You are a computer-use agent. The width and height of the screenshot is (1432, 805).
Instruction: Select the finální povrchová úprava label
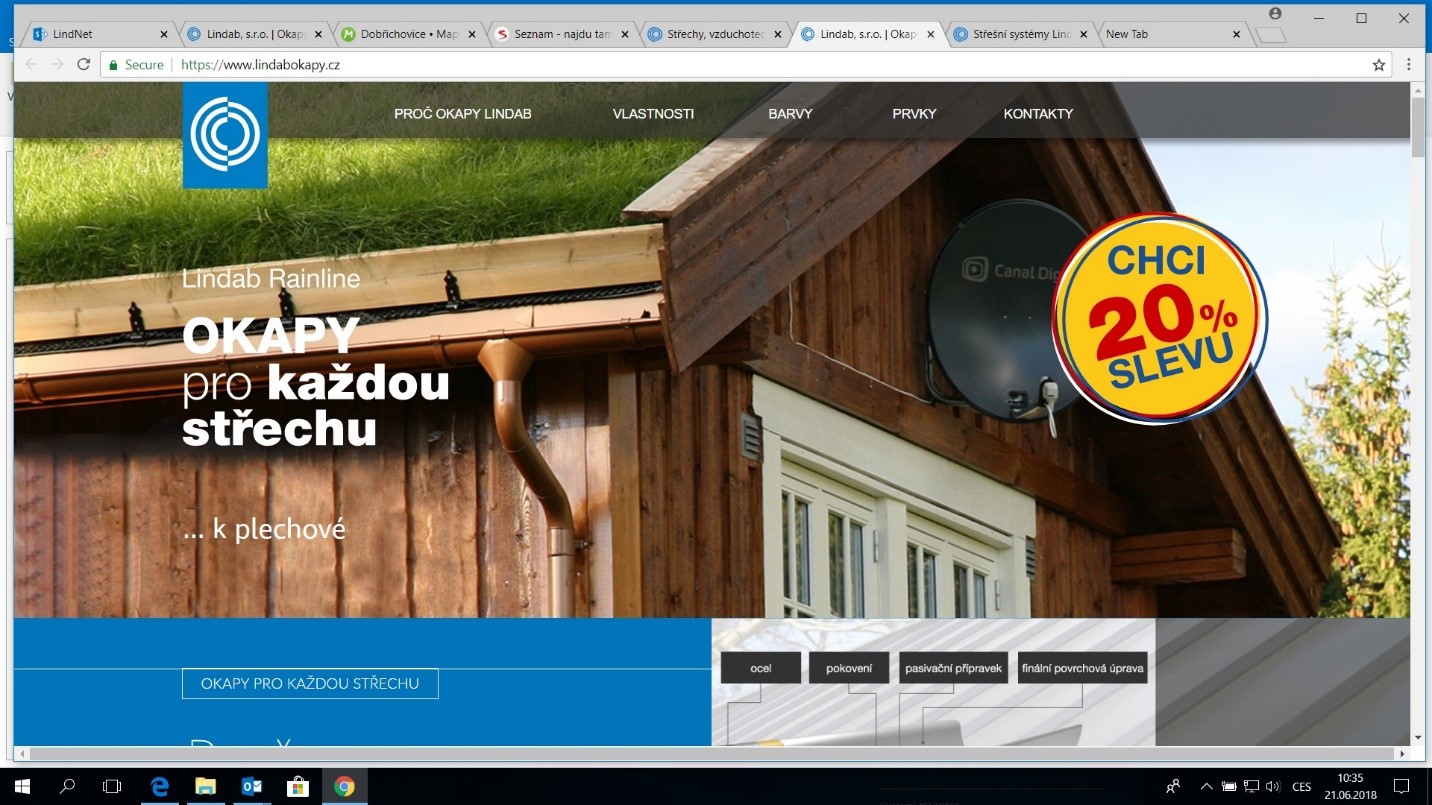coord(1082,668)
